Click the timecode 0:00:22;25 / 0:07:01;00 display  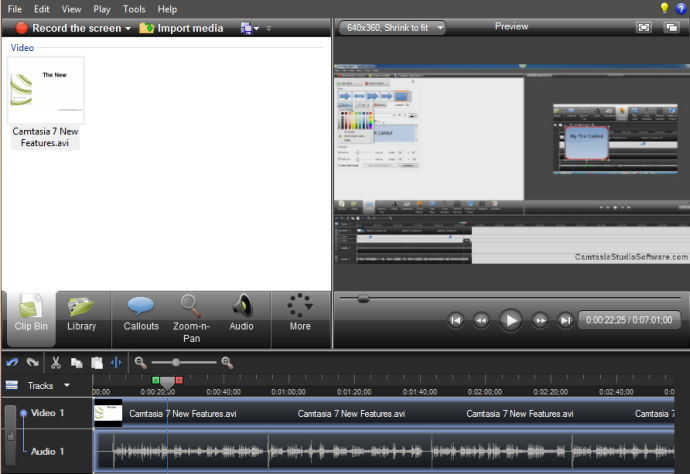tap(629, 320)
